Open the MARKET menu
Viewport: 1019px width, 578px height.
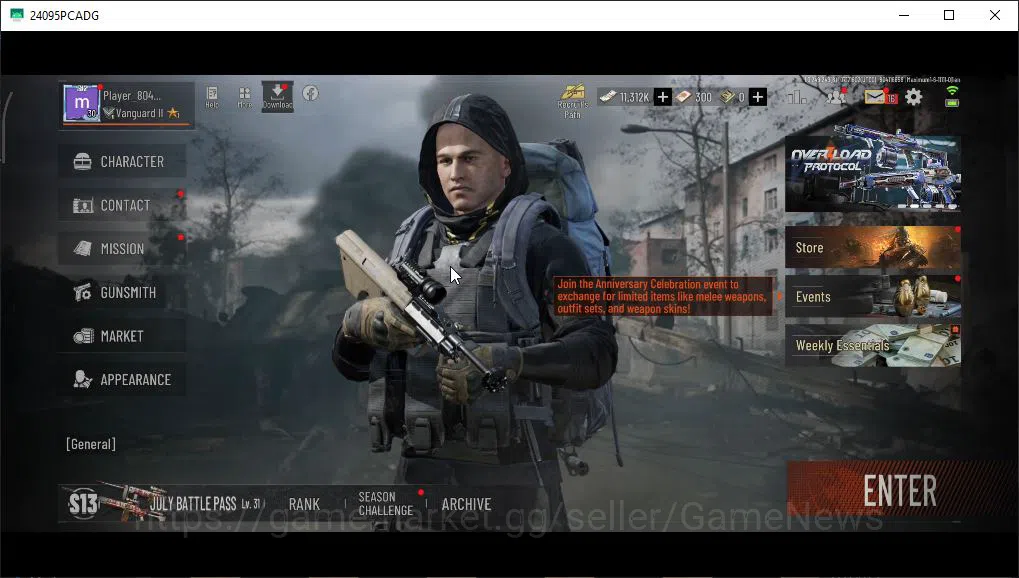122,336
